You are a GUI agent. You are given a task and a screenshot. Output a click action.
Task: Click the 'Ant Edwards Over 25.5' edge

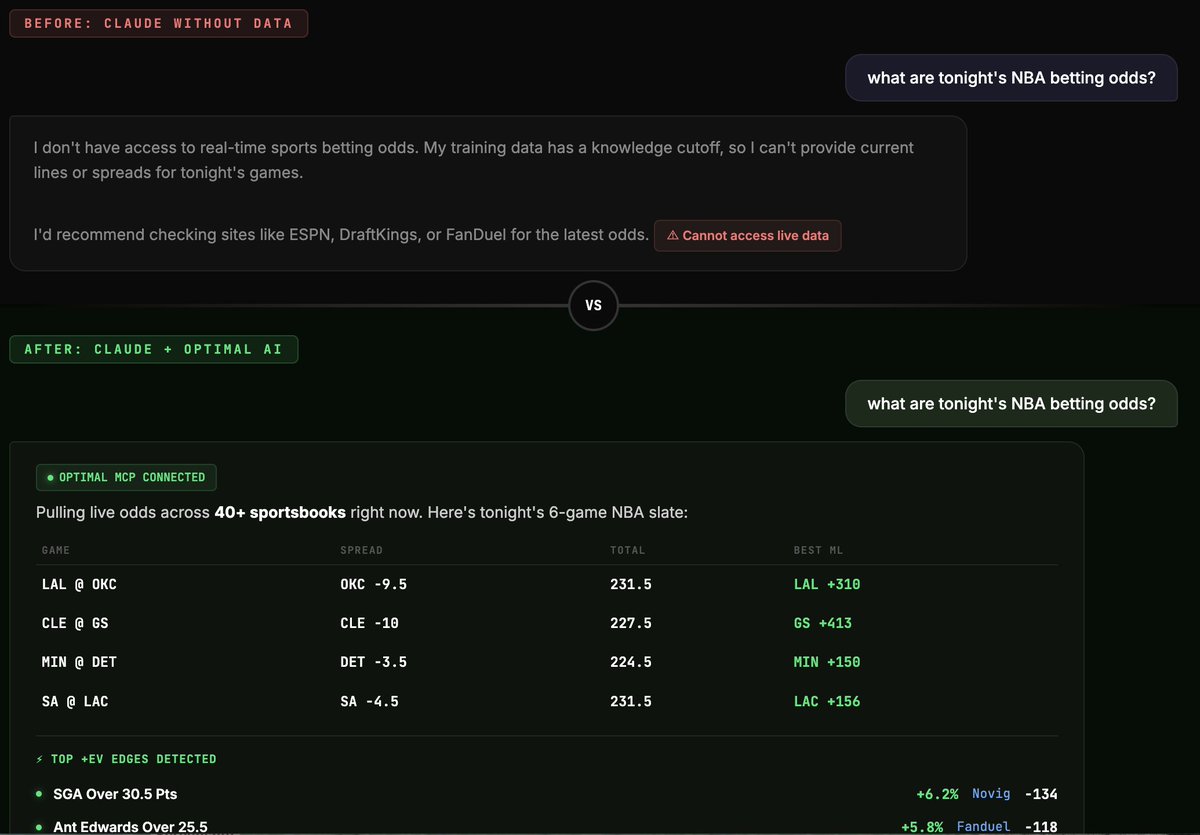(x=130, y=827)
